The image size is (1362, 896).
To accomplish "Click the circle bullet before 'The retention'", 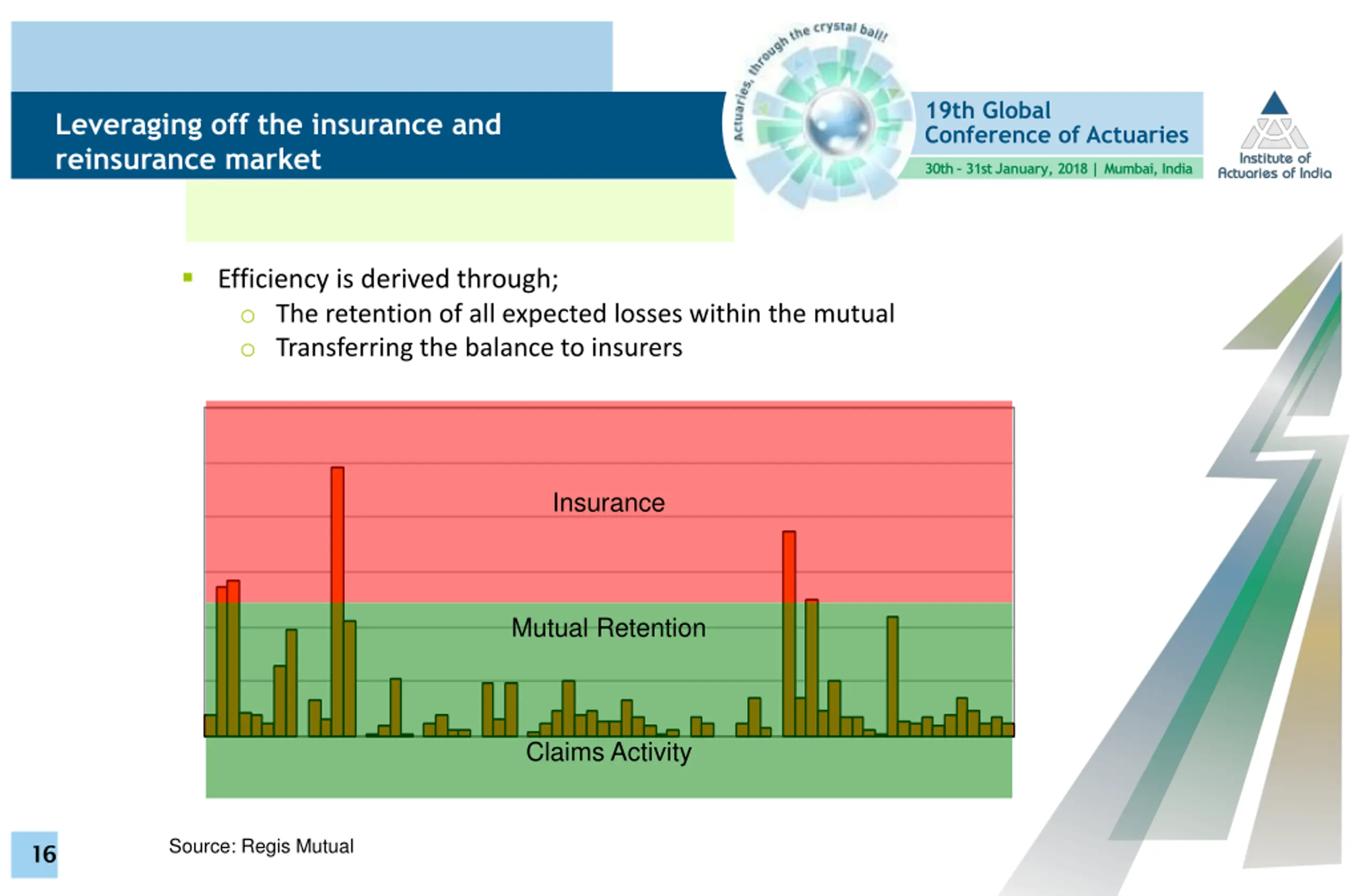I will (x=247, y=316).
